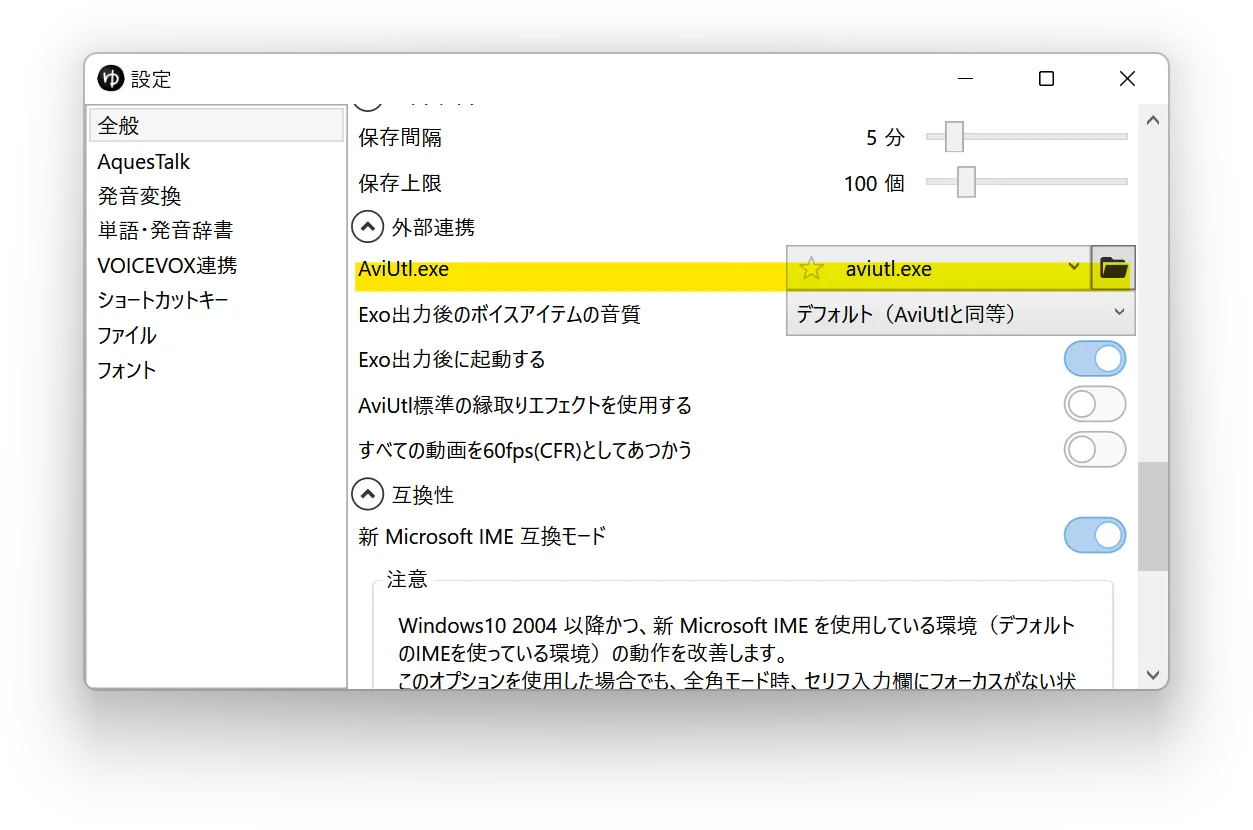
Task: Open 単語・発音辞書 settings category
Action: pyautogui.click(x=165, y=230)
